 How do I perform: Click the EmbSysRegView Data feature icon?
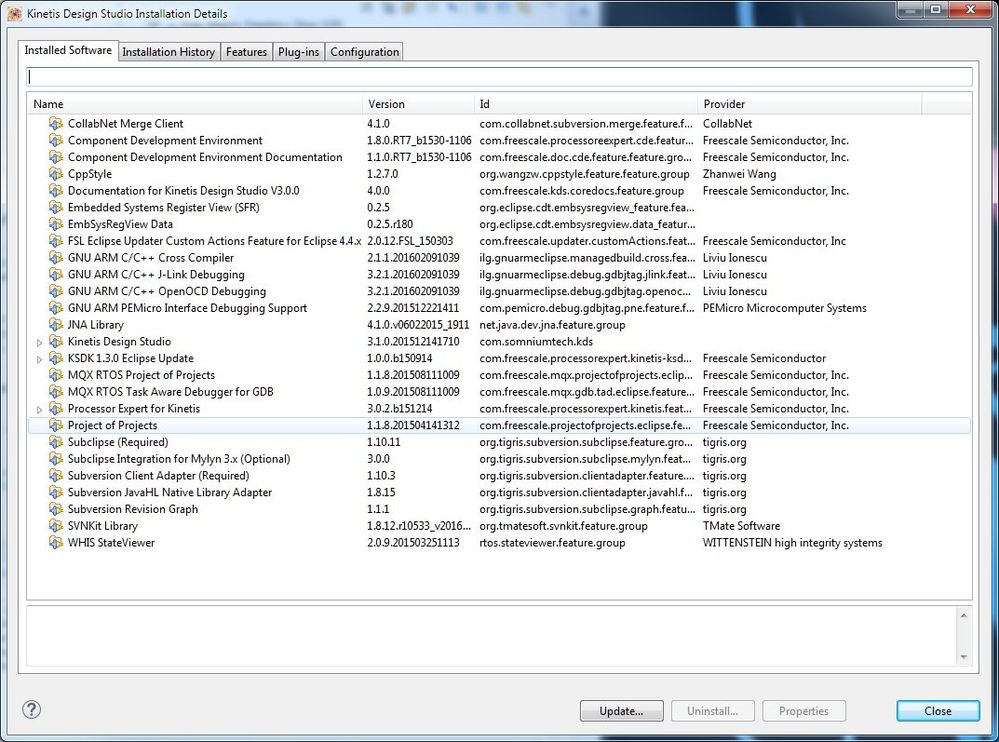(x=56, y=224)
